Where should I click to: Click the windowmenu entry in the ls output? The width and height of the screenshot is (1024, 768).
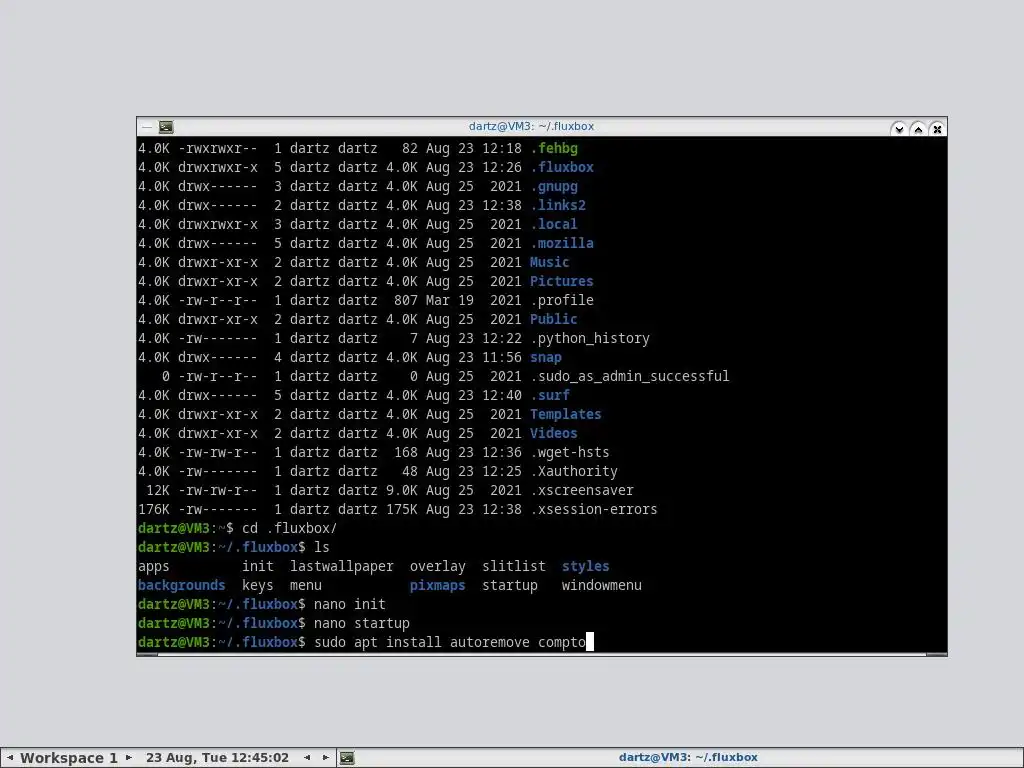[601, 585]
